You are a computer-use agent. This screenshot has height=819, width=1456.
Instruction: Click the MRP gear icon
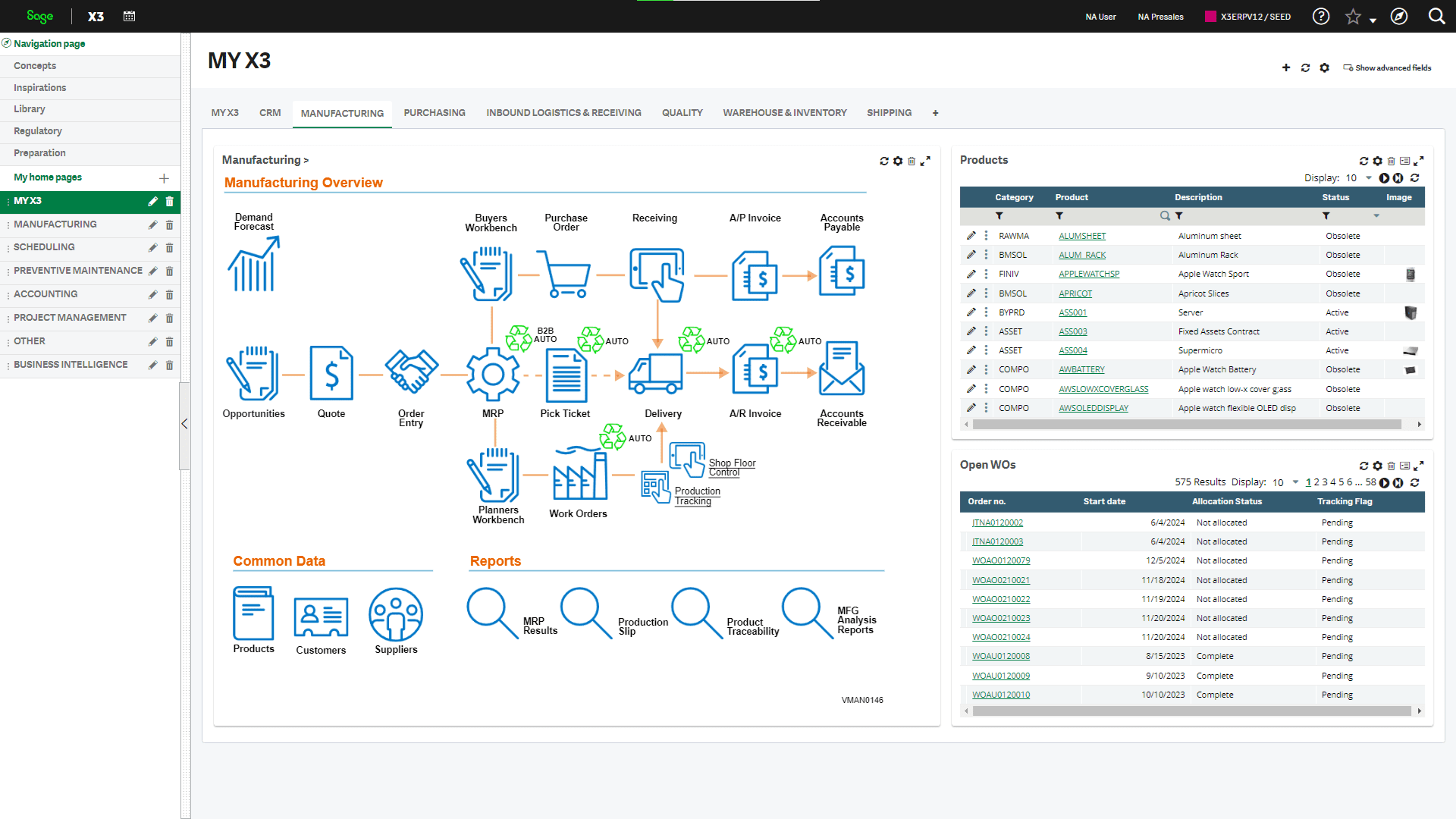click(x=493, y=374)
